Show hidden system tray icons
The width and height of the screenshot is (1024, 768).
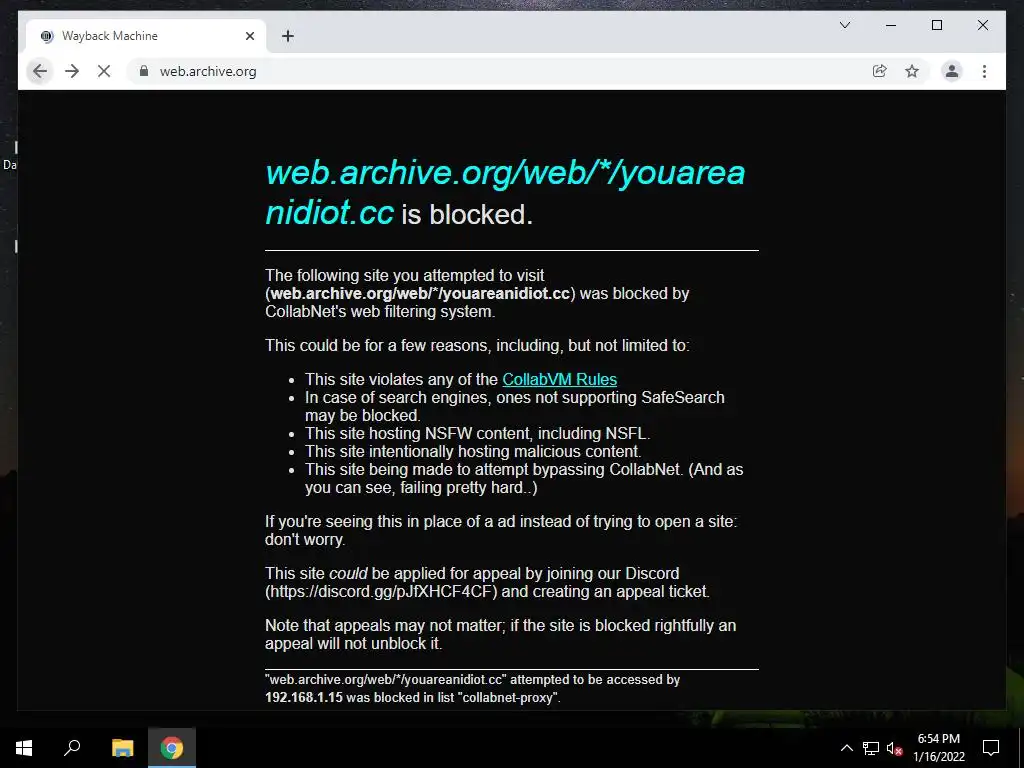846,748
